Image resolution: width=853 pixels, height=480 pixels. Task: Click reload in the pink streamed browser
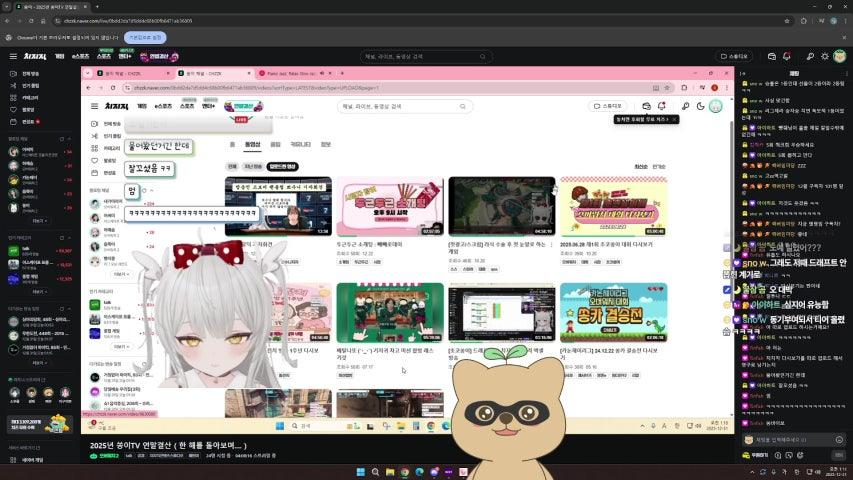click(113, 88)
